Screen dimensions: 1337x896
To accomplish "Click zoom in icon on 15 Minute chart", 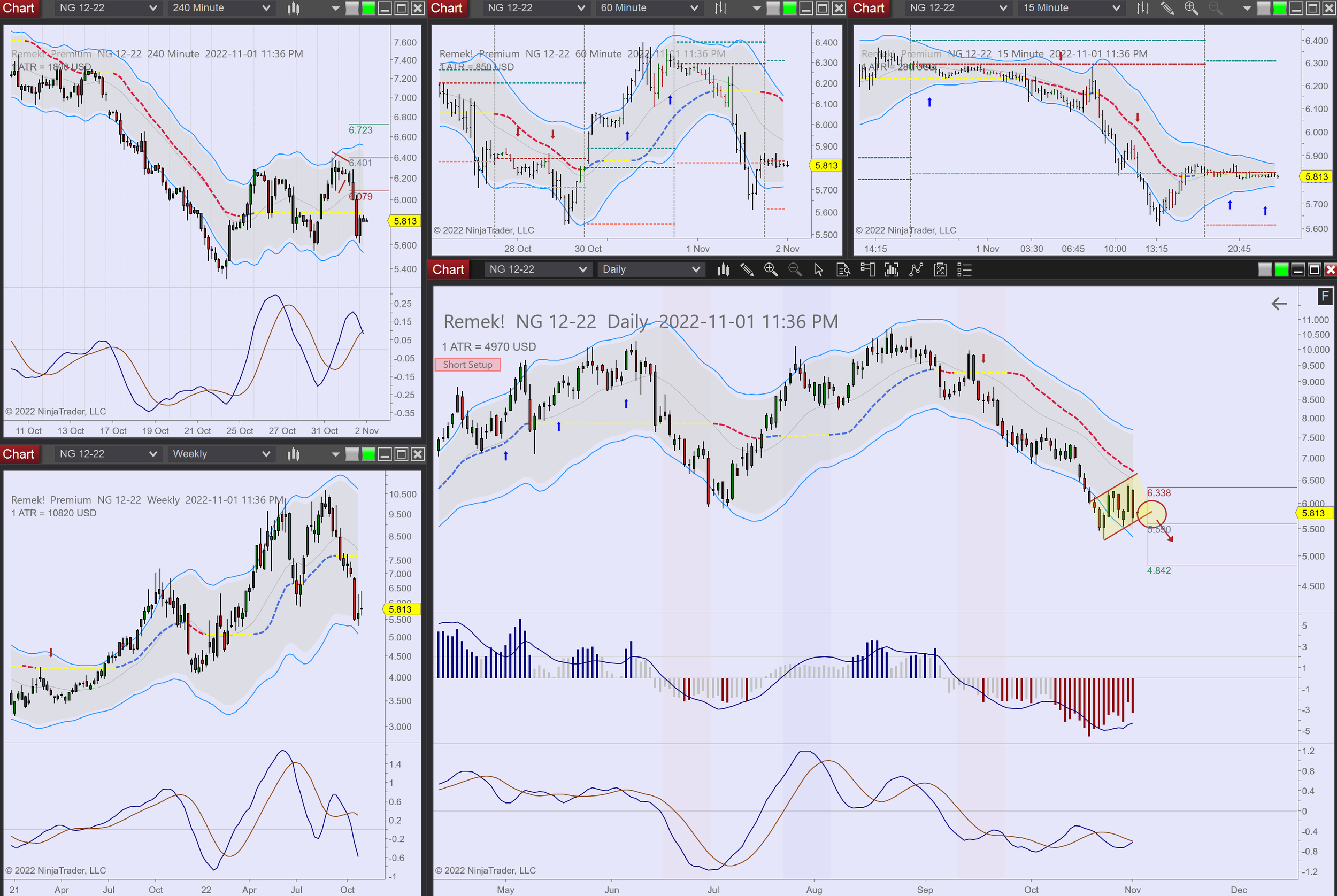I will coord(1191,8).
